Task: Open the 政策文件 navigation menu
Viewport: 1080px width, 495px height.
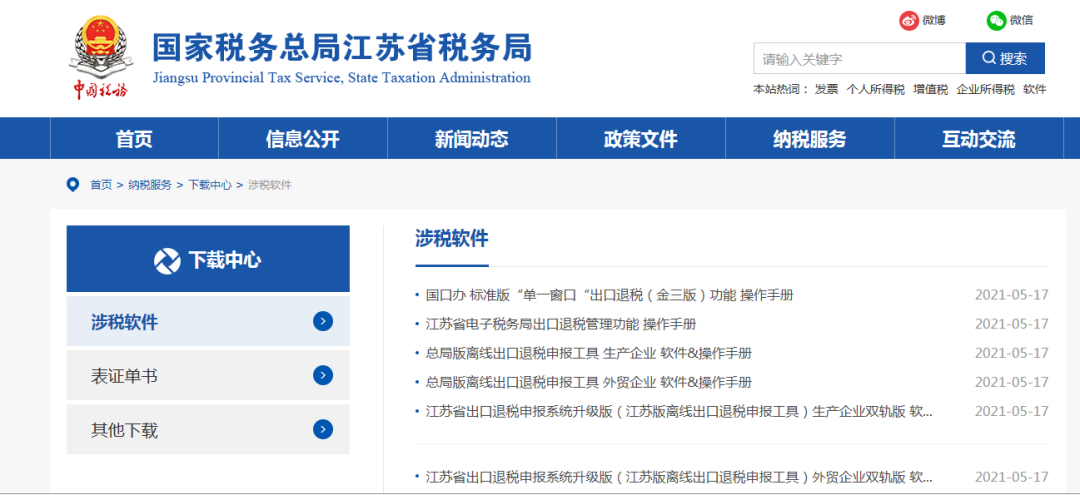Action: (x=641, y=138)
